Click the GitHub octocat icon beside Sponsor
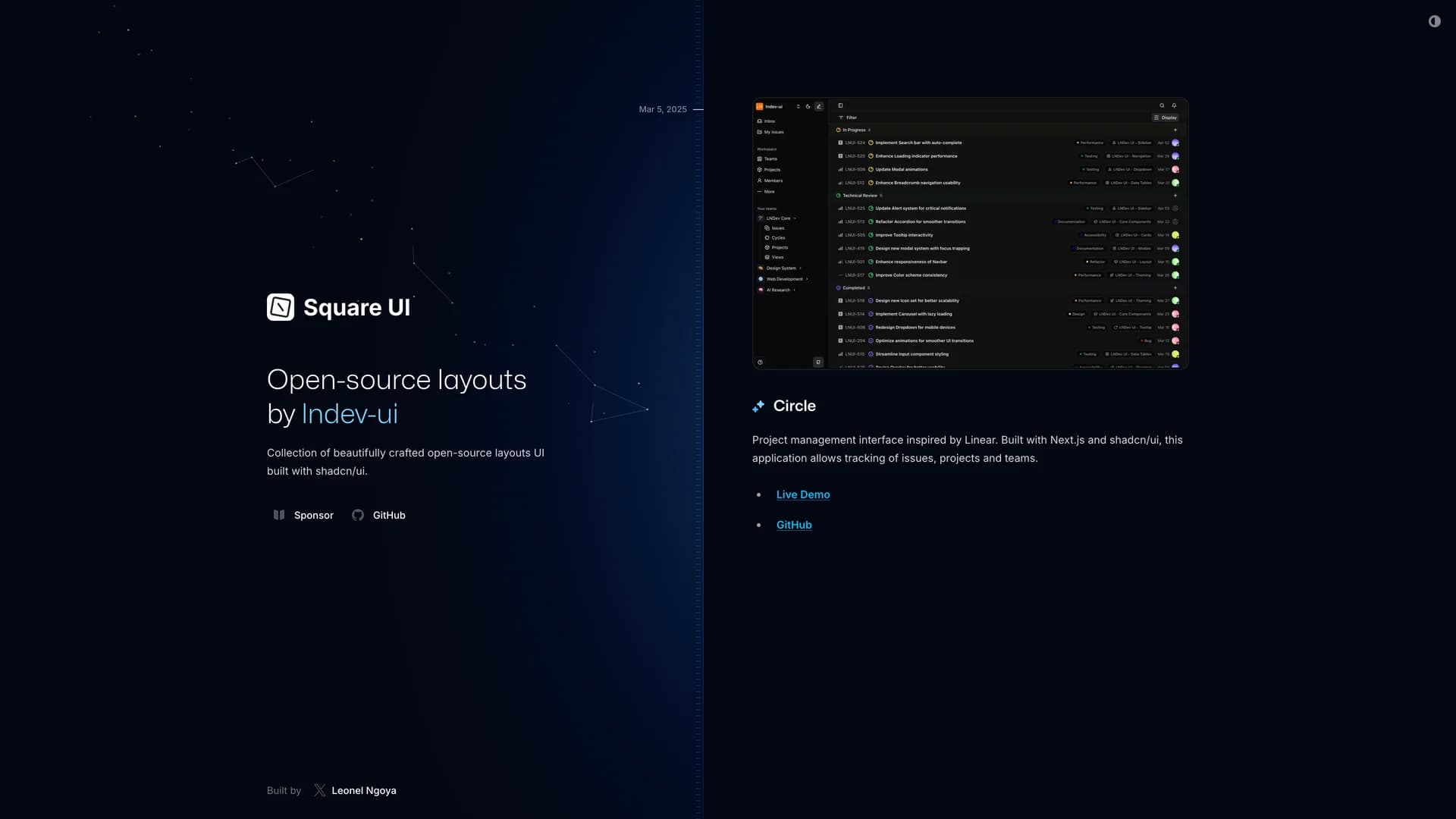 tap(358, 515)
